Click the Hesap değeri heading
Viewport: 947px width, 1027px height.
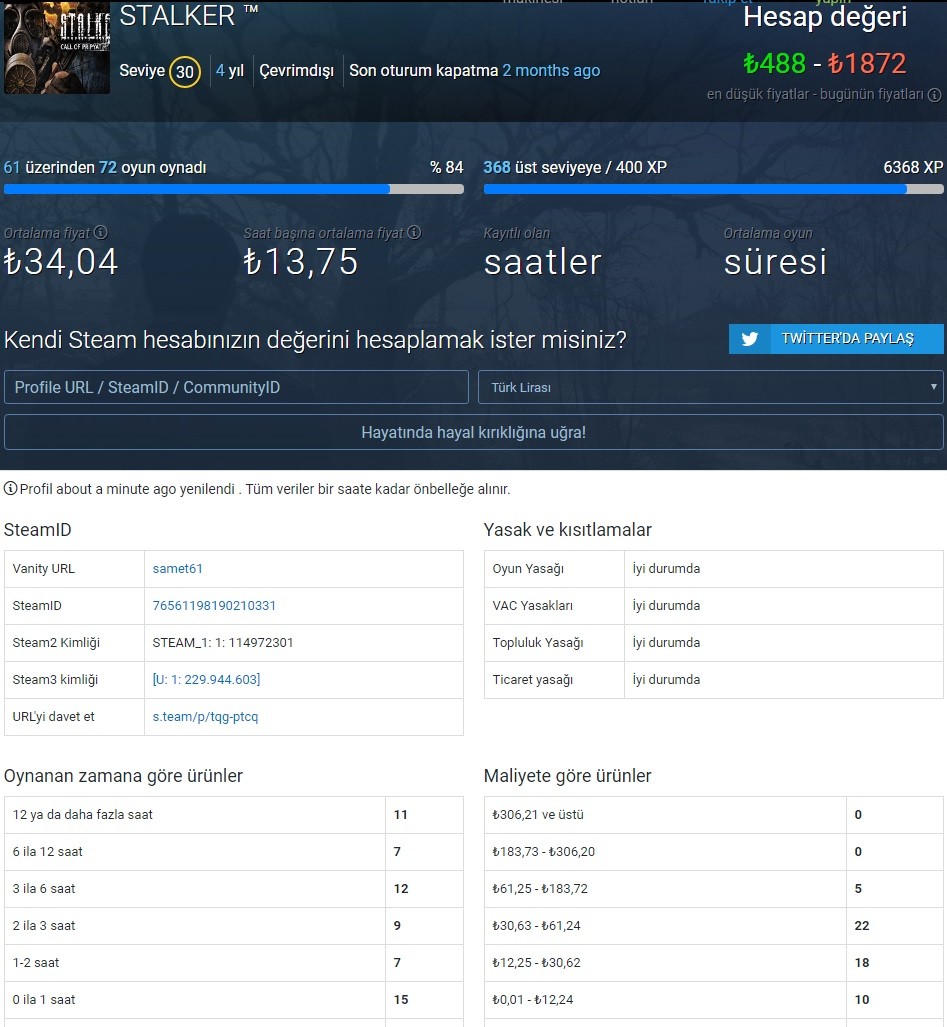[x=825, y=18]
